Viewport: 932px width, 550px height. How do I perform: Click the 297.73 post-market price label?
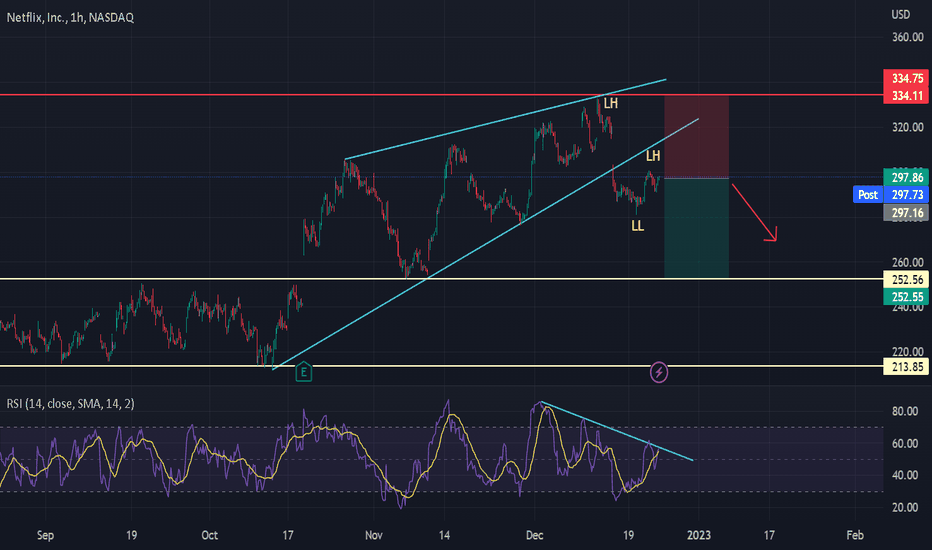pyautogui.click(x=907, y=194)
